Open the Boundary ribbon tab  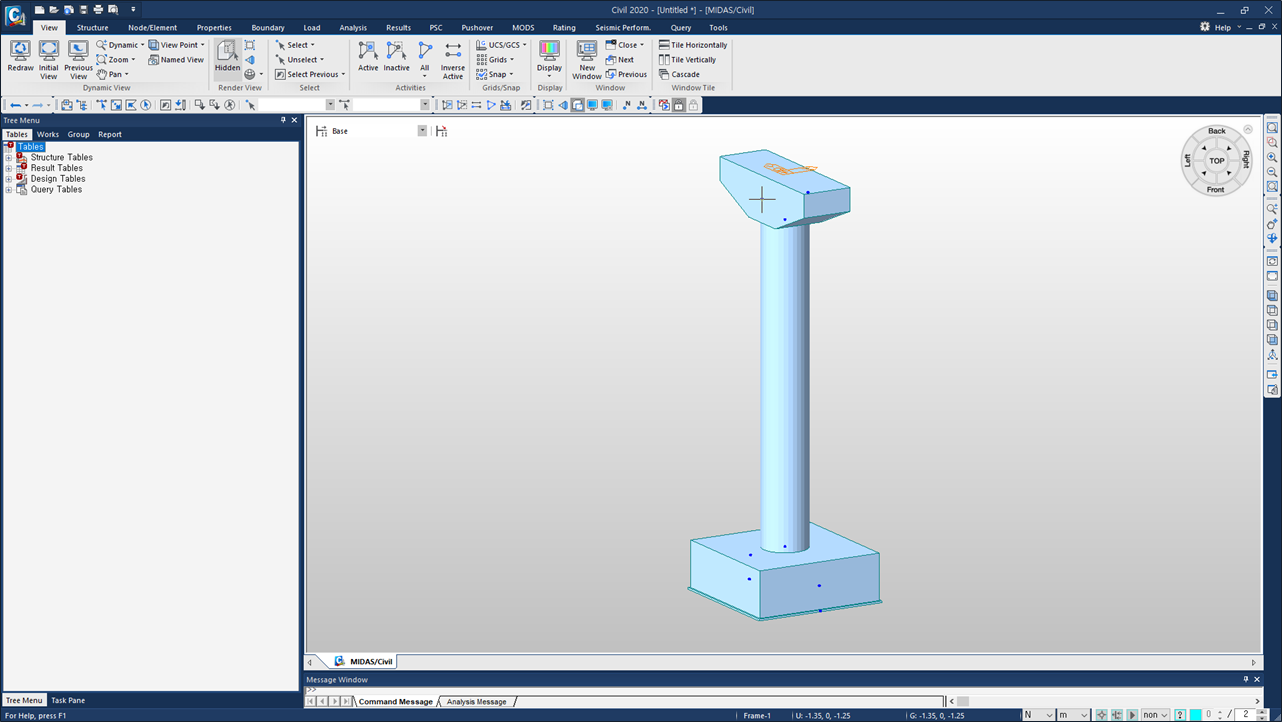tap(268, 28)
